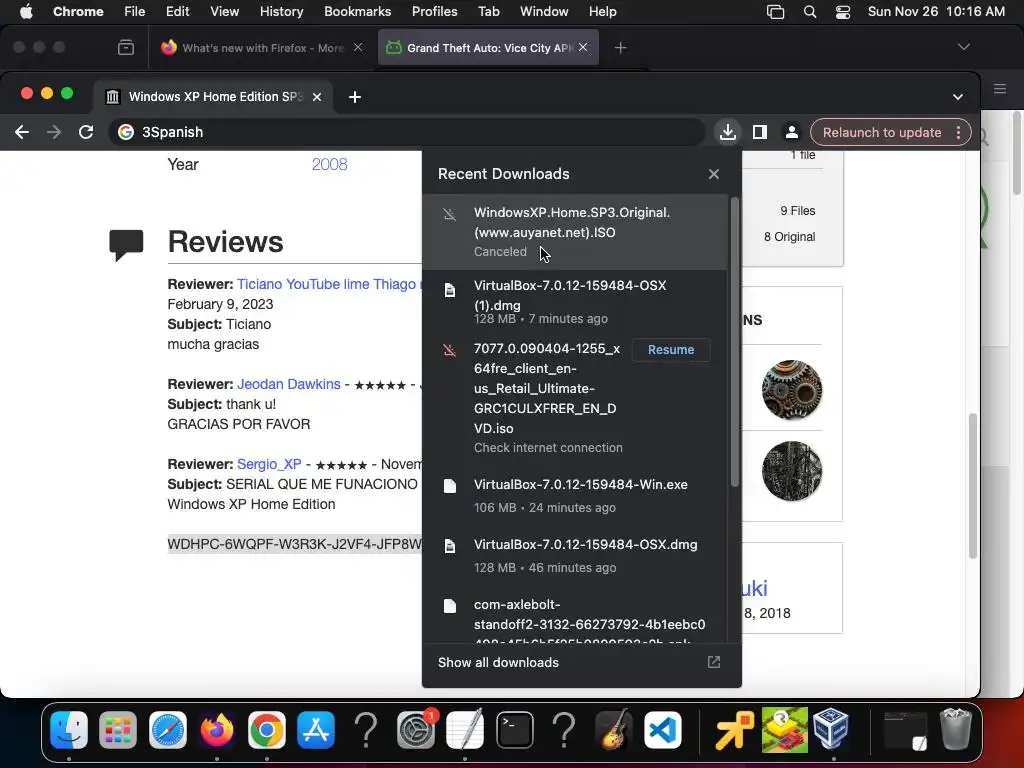Click file icon of VirtualBox-OSX.dmg 46 minutes ago
The width and height of the screenshot is (1024, 768).
450,546
